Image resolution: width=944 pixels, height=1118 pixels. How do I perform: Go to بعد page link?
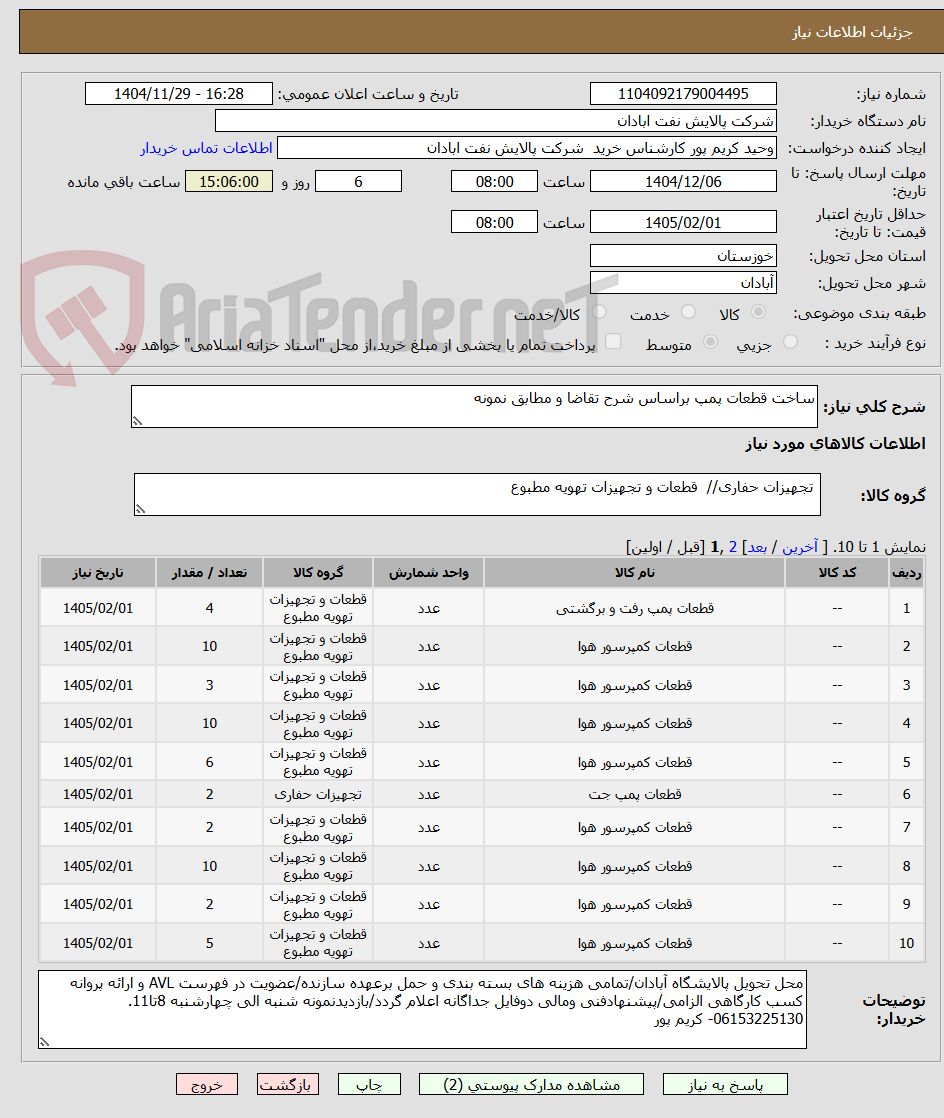click(x=756, y=547)
